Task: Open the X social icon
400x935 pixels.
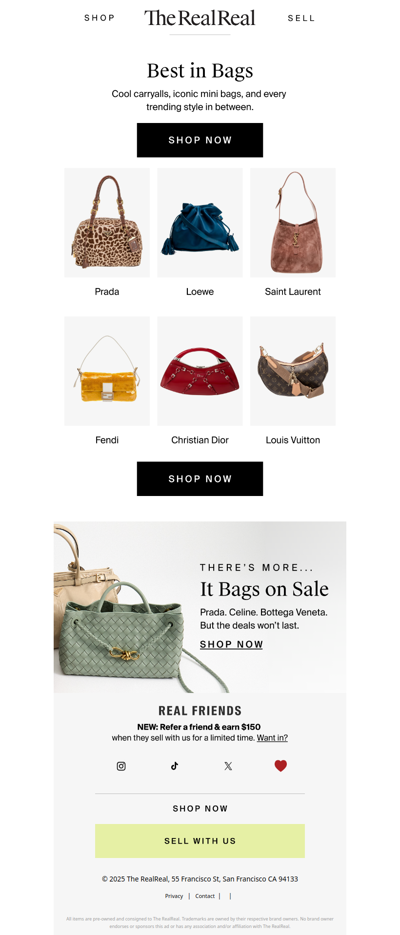Action: tap(228, 766)
